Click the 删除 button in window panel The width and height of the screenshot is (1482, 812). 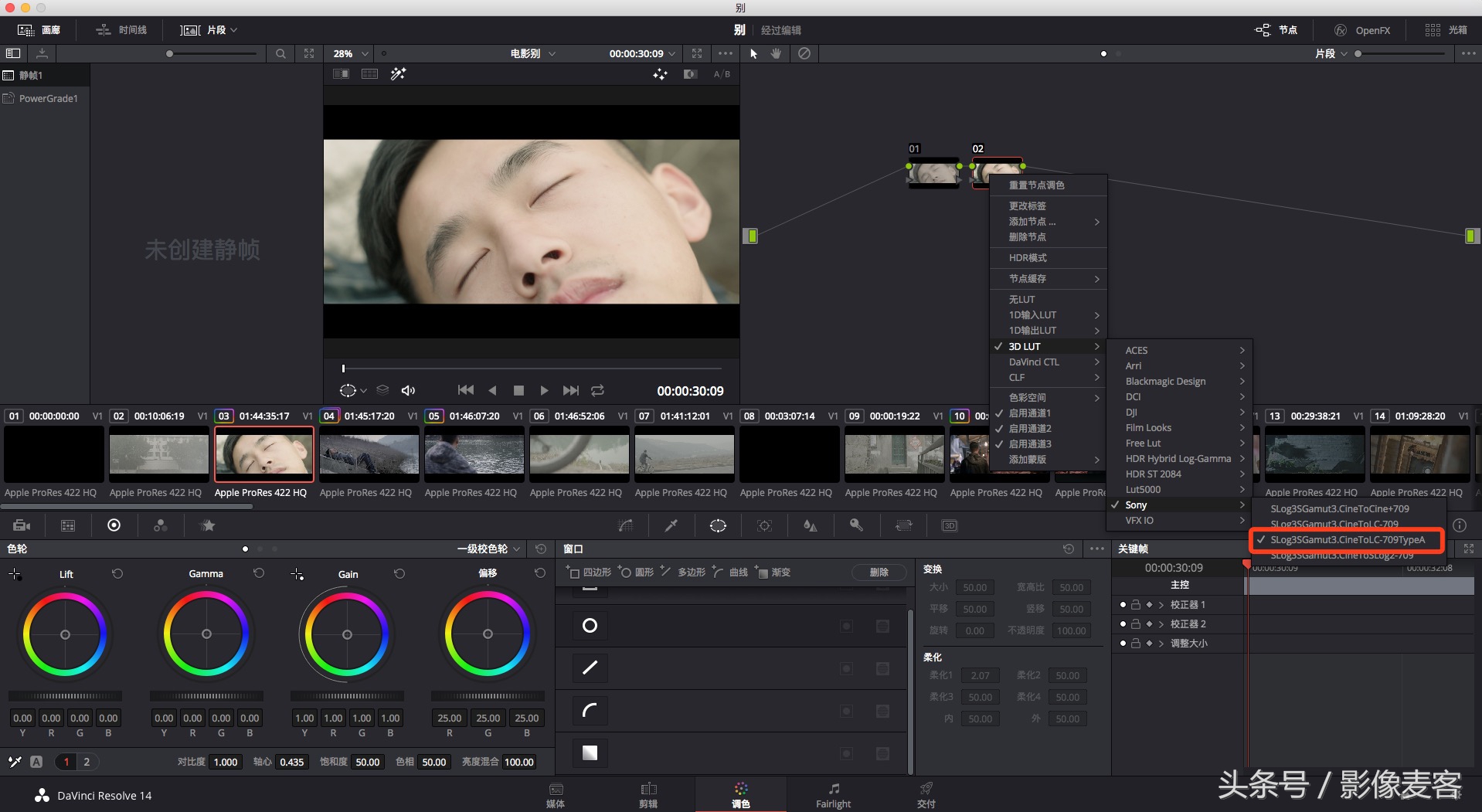pos(879,572)
